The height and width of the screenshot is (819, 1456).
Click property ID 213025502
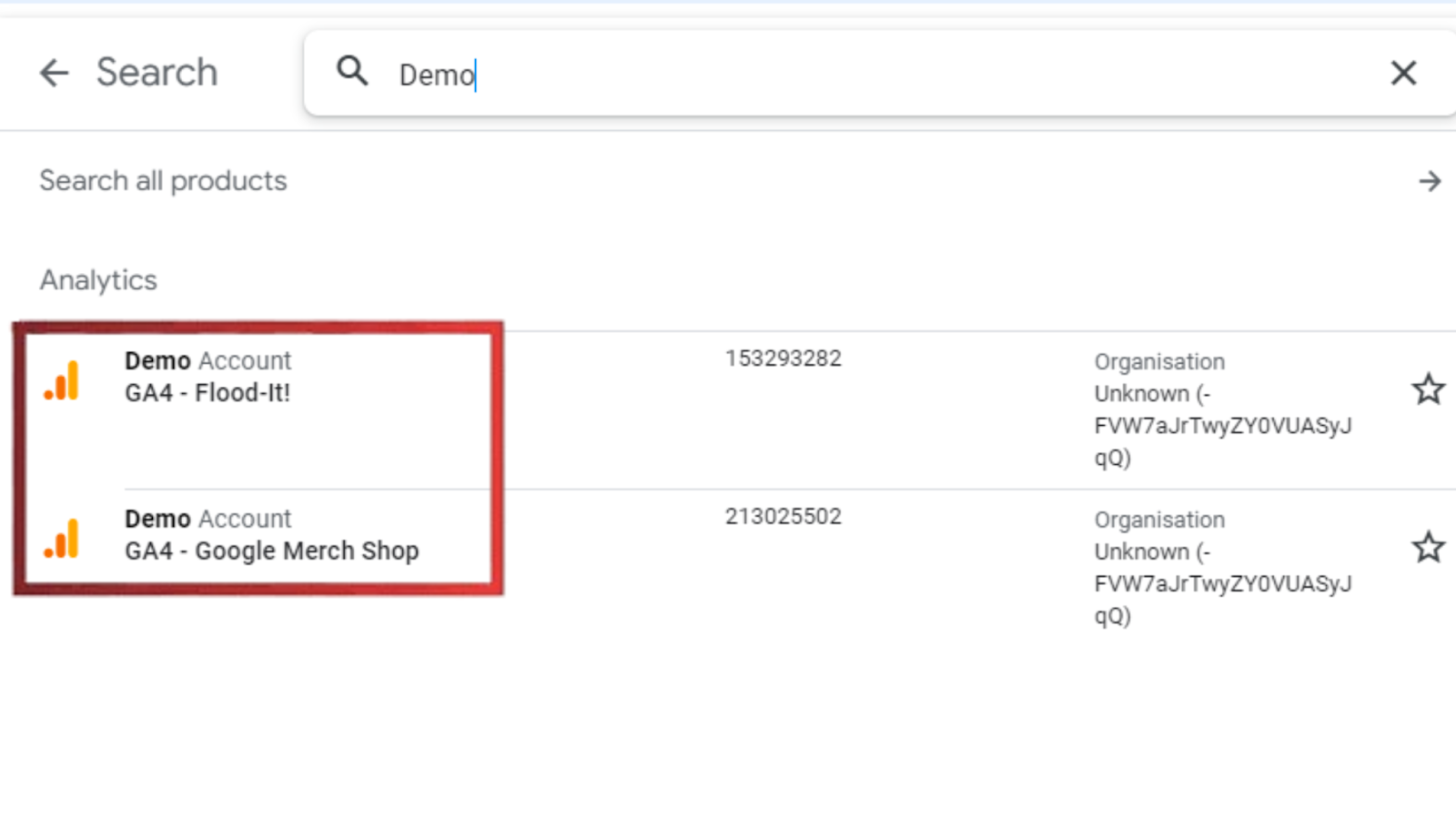tap(784, 517)
